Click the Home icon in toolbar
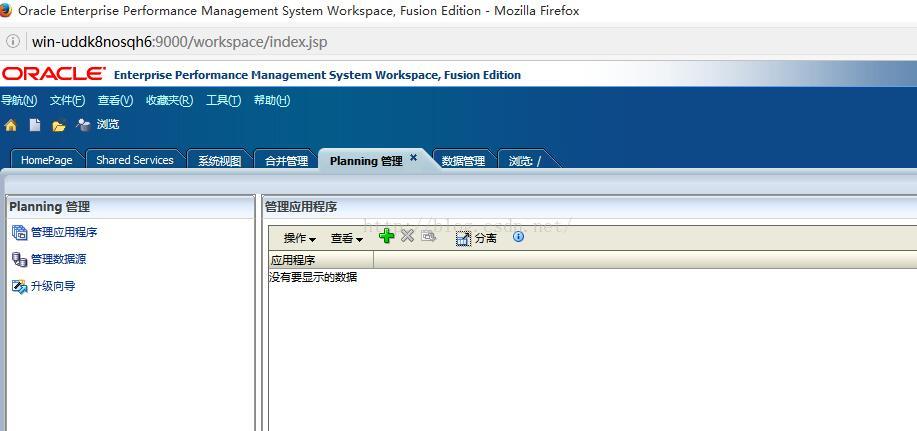This screenshot has width=917, height=431. pyautogui.click(x=11, y=125)
